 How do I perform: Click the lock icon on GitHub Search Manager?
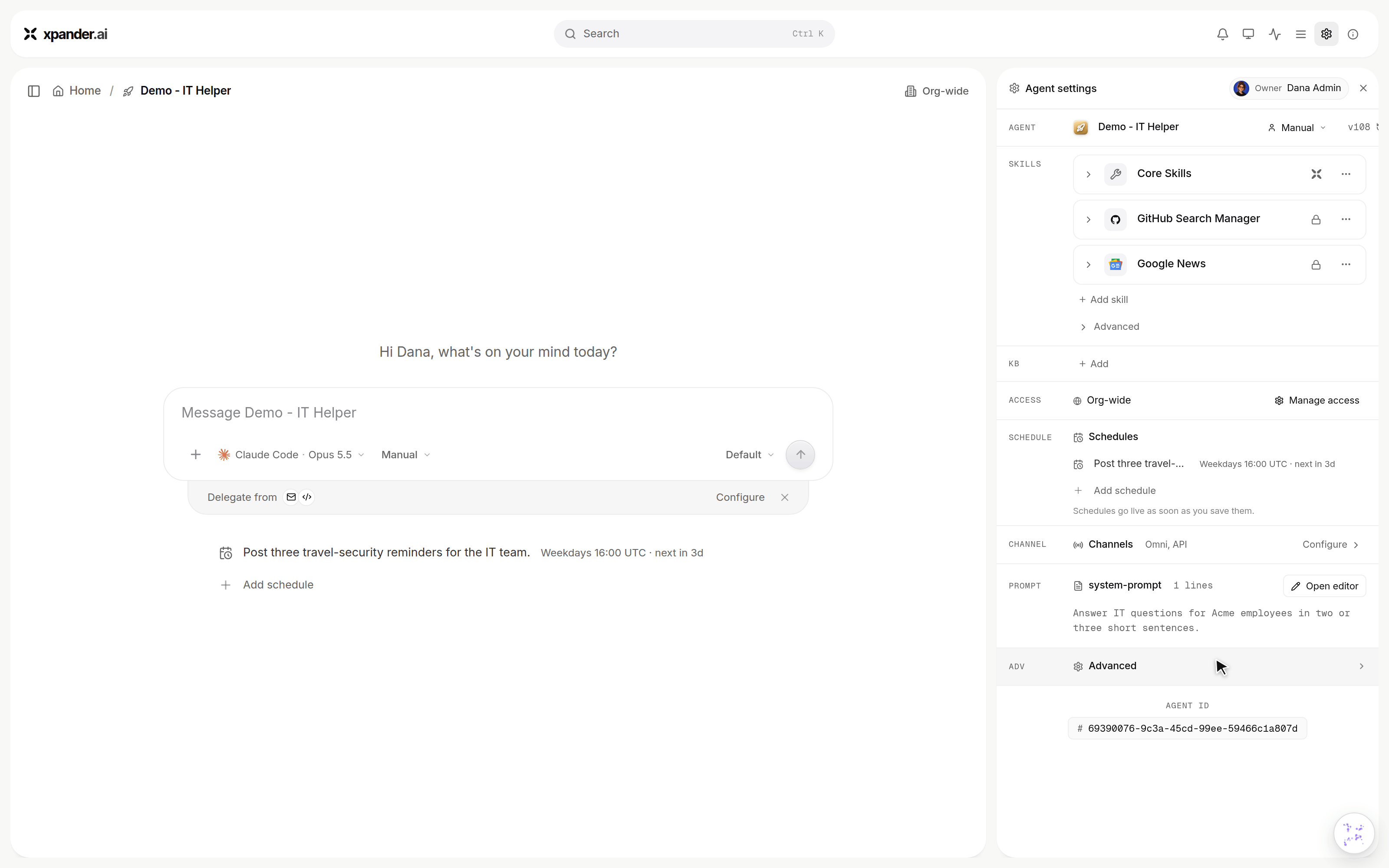point(1316,219)
